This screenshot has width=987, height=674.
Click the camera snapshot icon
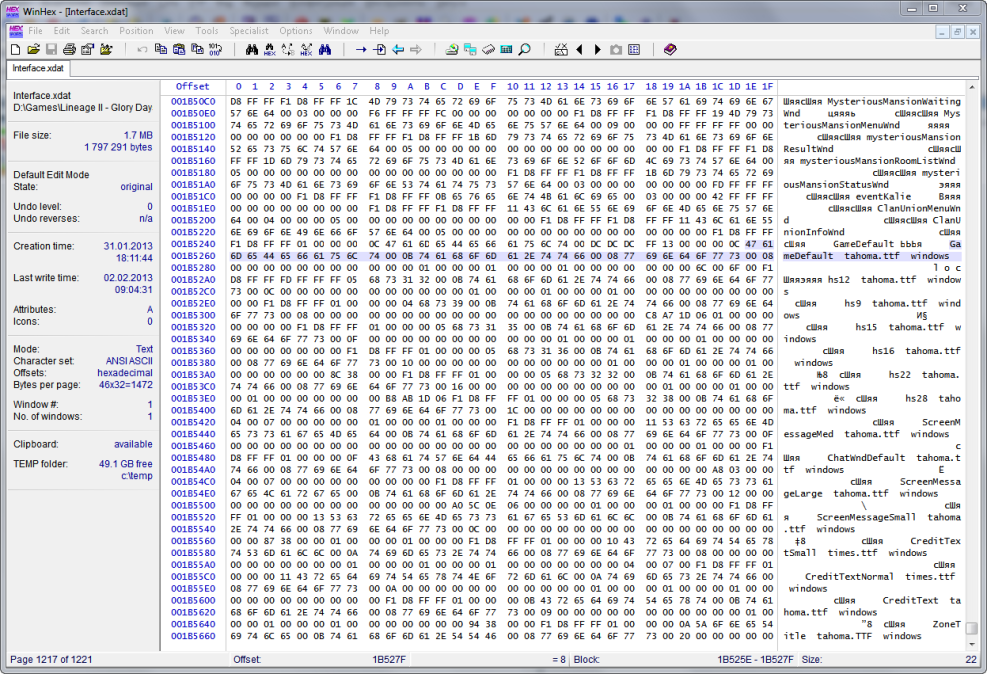(616, 49)
